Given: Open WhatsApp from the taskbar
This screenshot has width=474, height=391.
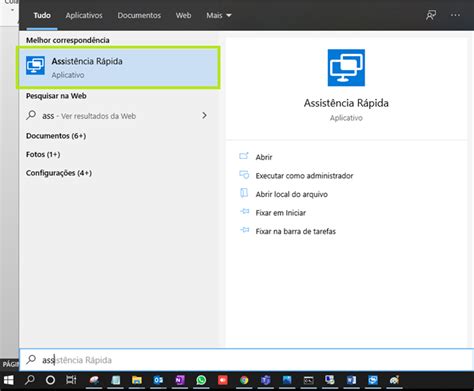Looking at the screenshot, I should pyautogui.click(x=201, y=380).
